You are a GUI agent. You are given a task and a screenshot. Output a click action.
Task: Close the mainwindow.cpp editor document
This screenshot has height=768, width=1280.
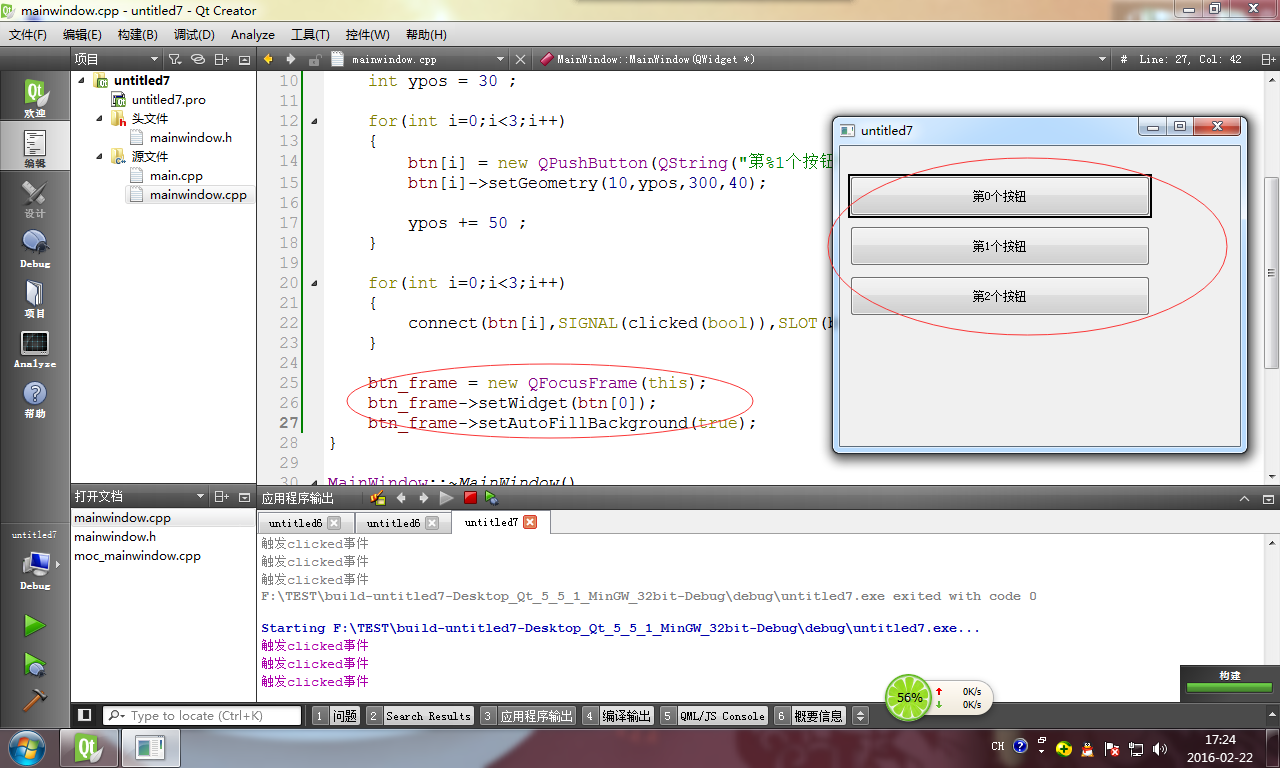coord(520,59)
